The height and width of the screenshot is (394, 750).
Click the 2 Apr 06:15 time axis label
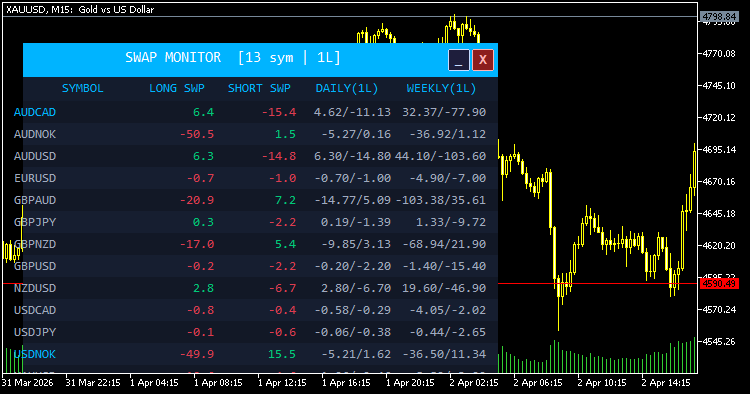(x=538, y=383)
